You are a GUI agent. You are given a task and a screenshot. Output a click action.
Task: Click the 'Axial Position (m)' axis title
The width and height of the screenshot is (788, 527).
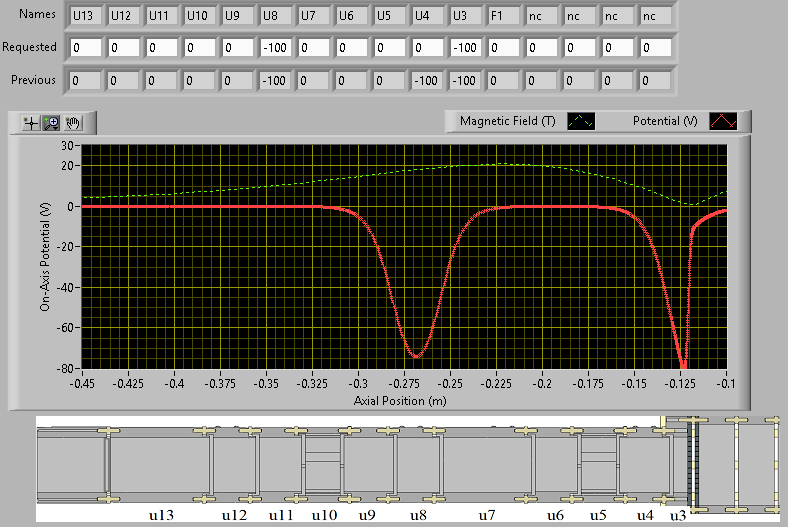(400, 401)
